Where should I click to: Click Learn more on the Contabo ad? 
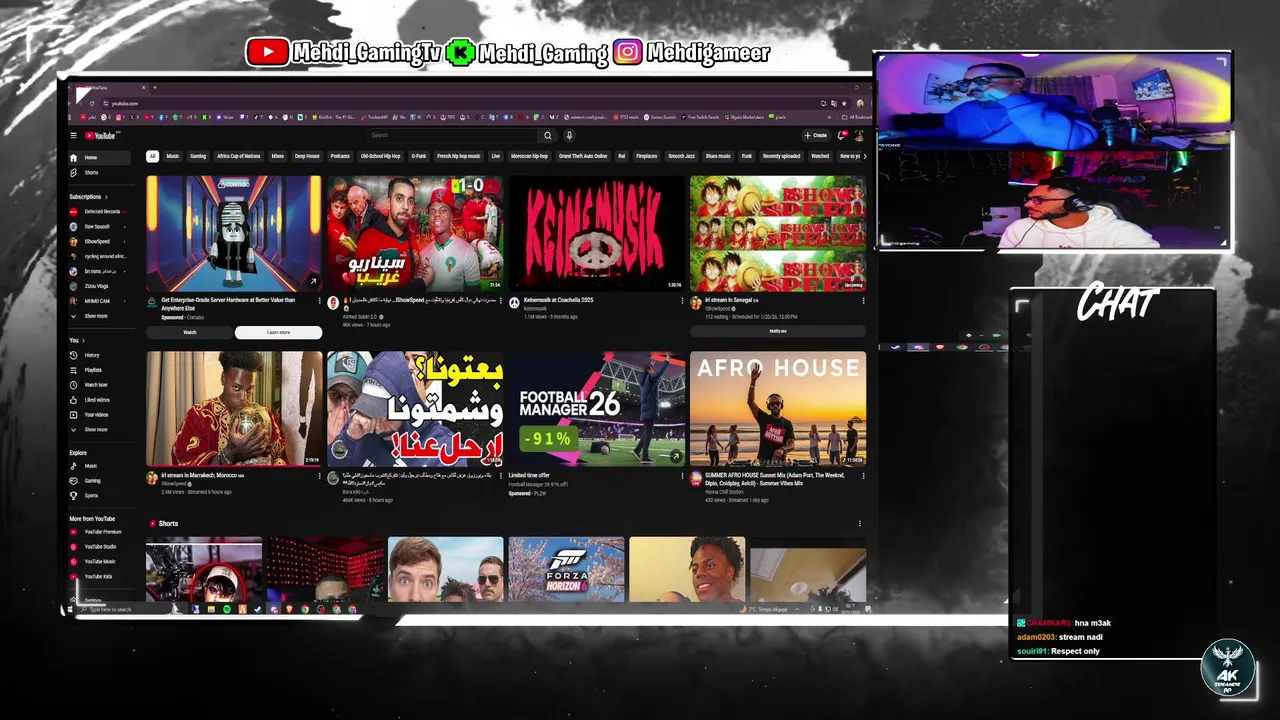pos(279,332)
